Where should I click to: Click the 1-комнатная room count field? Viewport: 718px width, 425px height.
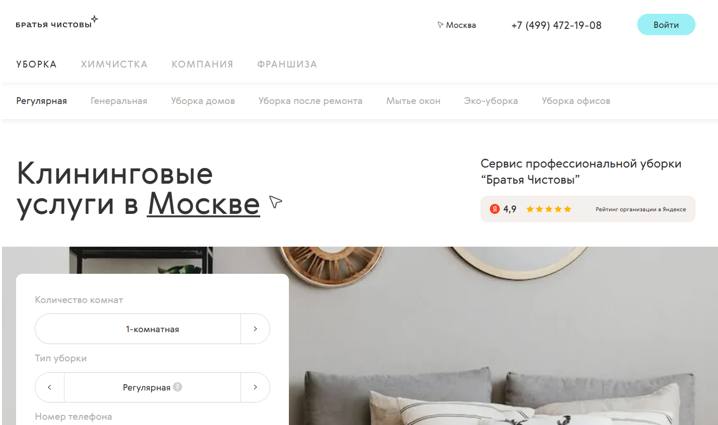click(x=138, y=328)
